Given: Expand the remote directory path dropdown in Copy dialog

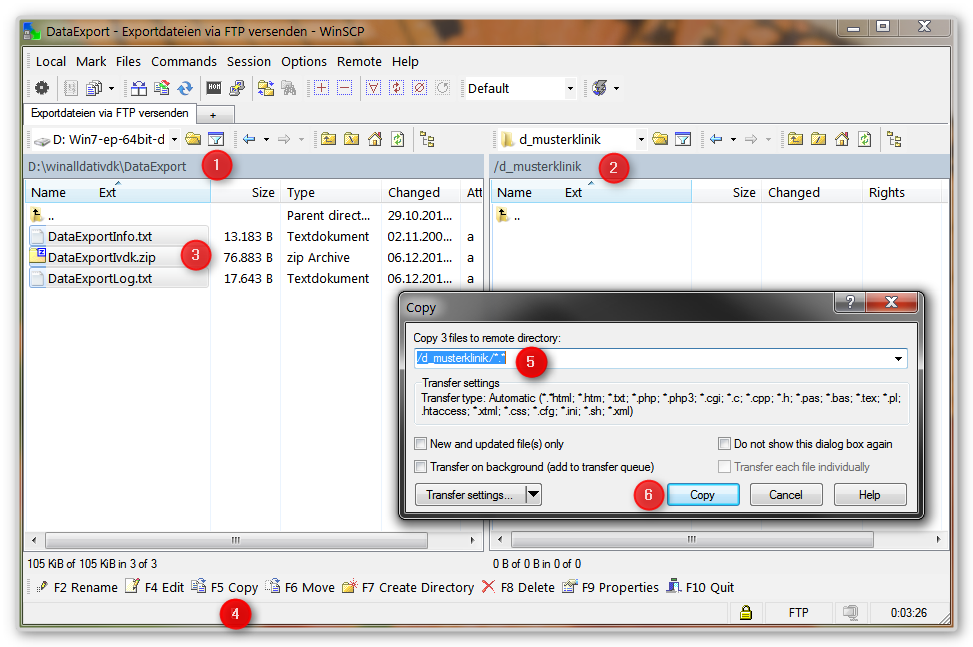Looking at the screenshot, I should pos(898,358).
